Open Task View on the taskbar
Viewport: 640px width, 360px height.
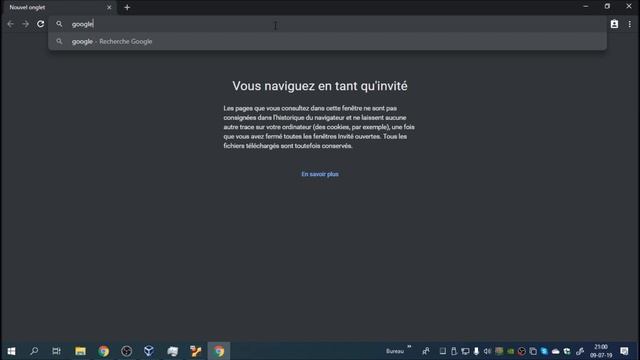point(56,351)
